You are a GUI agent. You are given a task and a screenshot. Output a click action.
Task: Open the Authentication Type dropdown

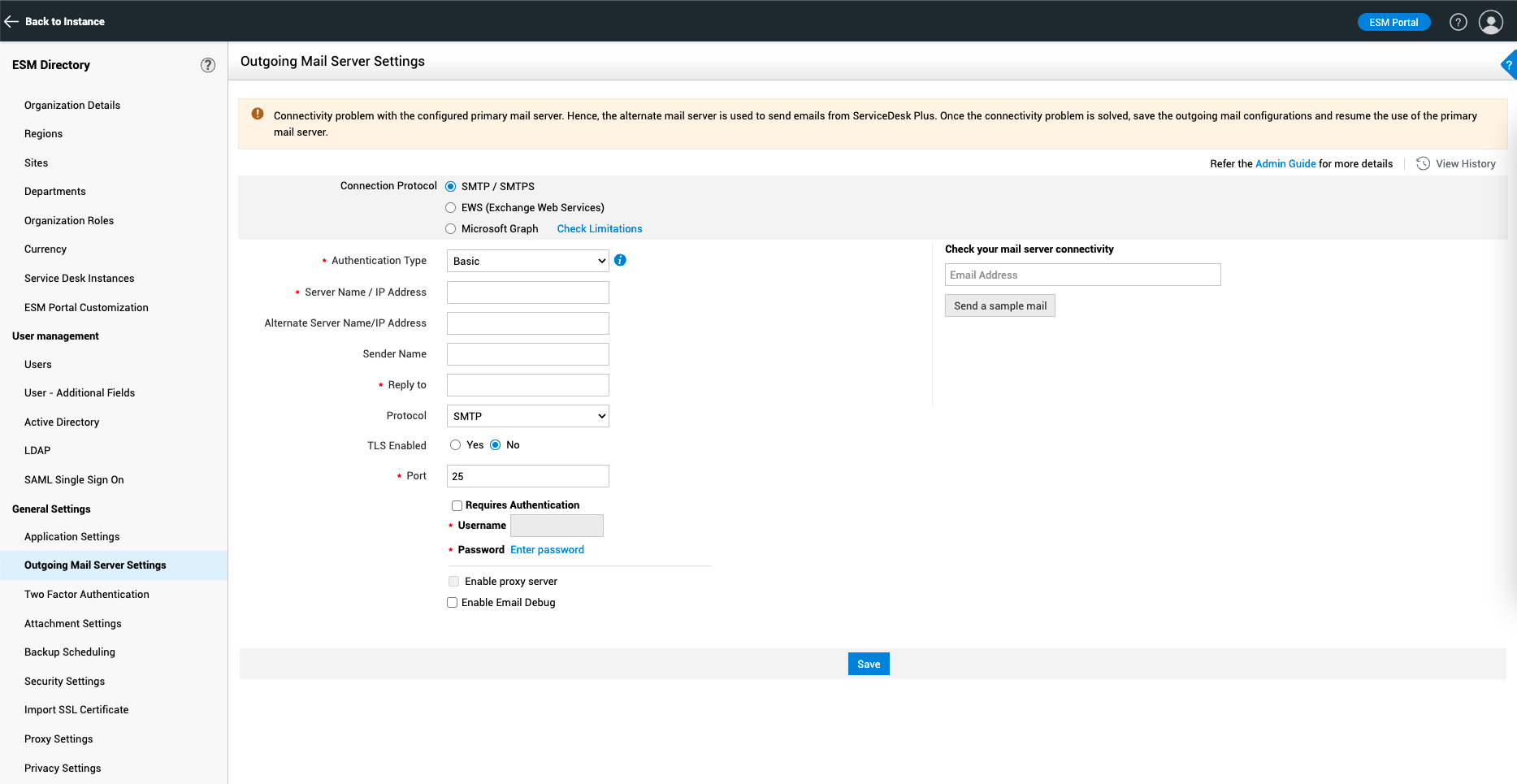(528, 261)
